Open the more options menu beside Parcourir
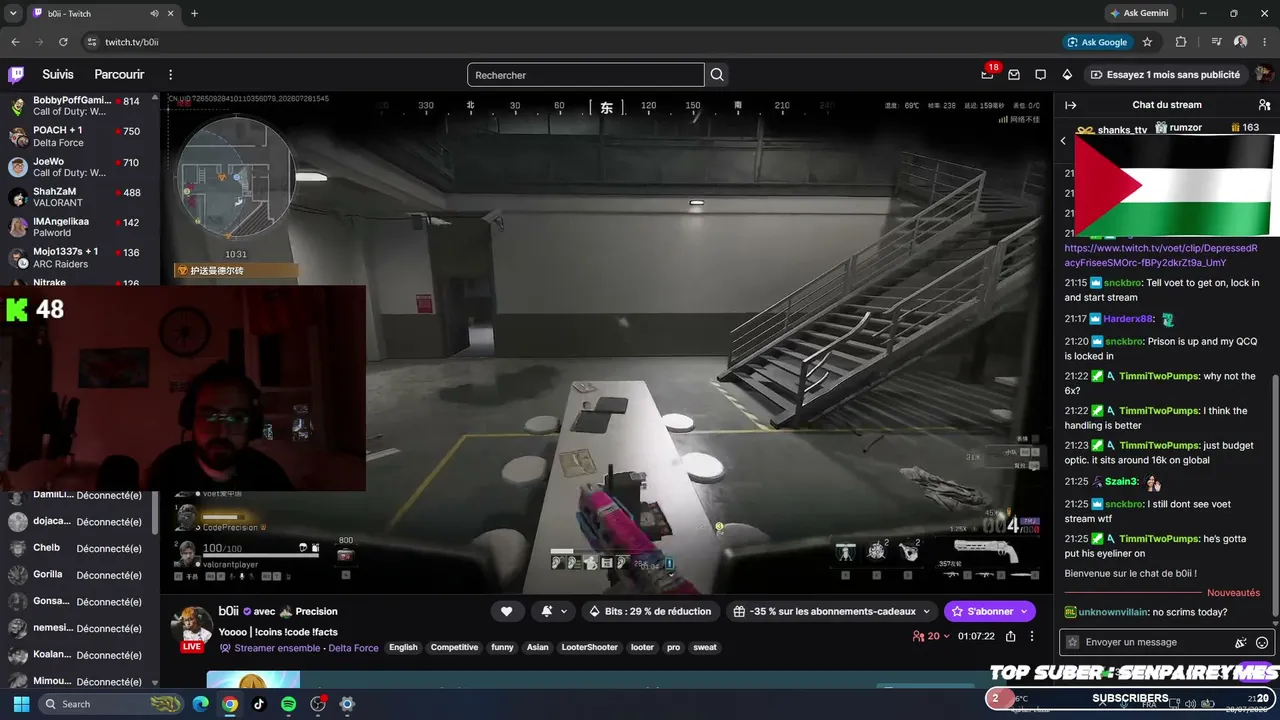The height and width of the screenshot is (720, 1280). (170, 75)
